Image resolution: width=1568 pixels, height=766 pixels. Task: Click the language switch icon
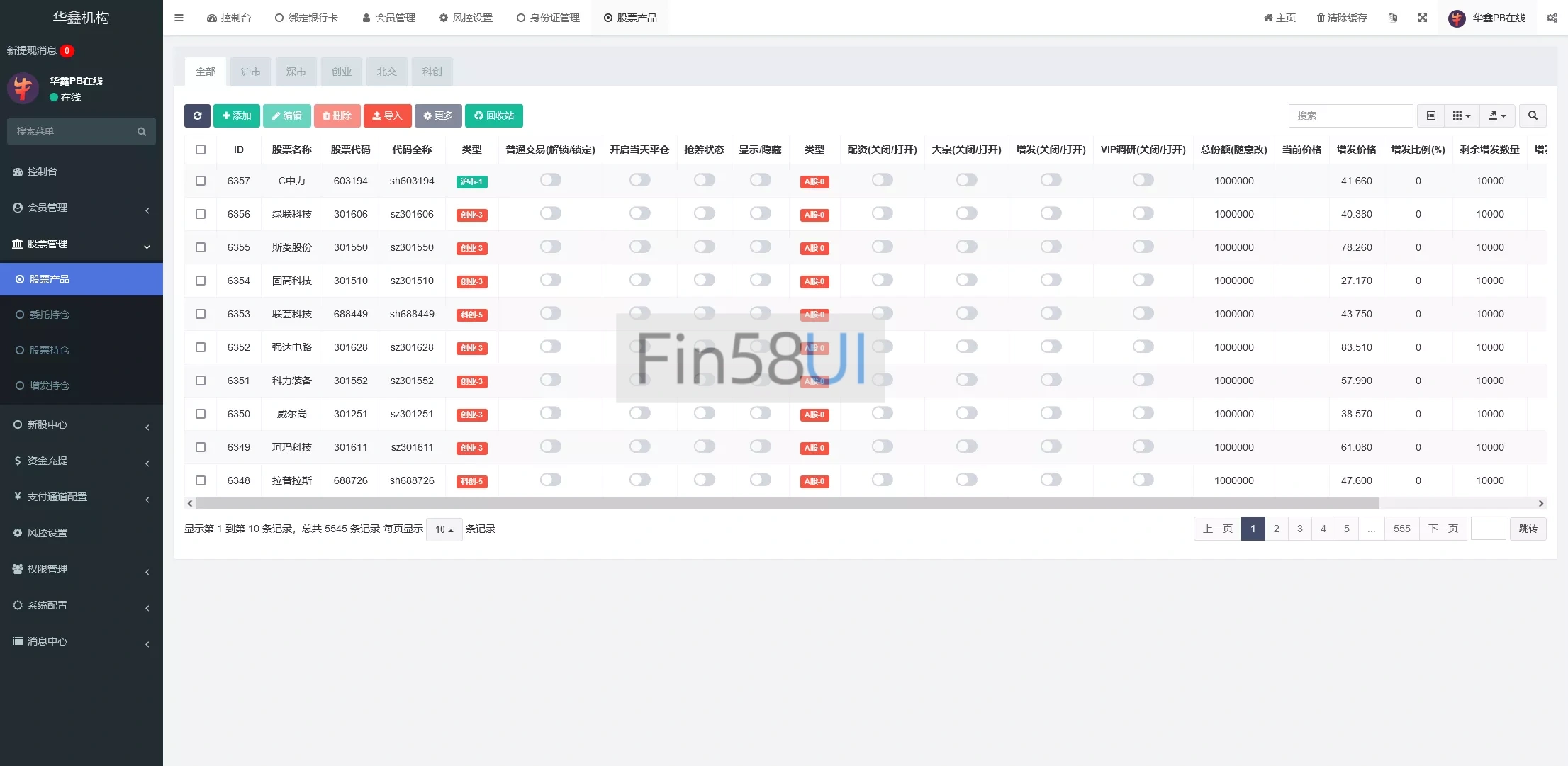(1393, 18)
